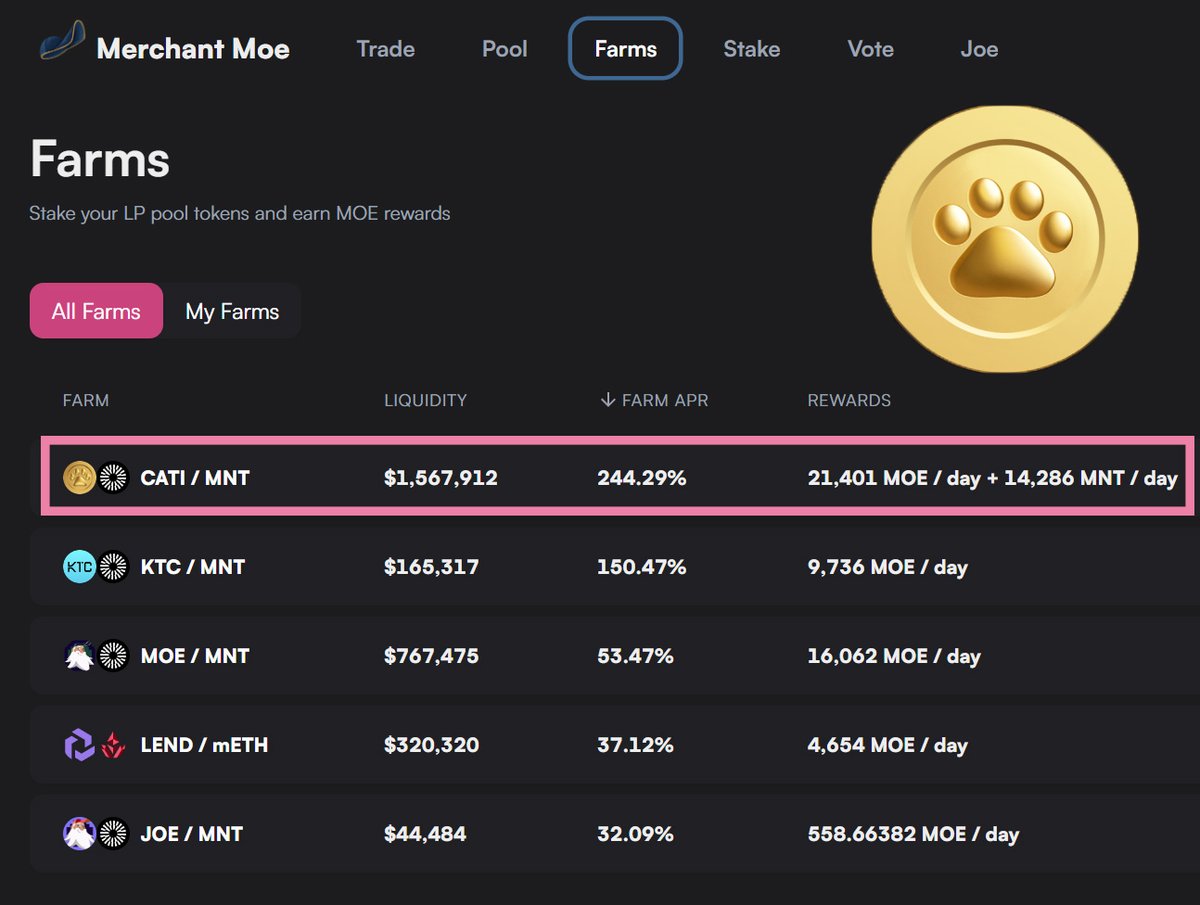1200x905 pixels.
Task: Click the CATI token paw icon
Action: pos(79,478)
